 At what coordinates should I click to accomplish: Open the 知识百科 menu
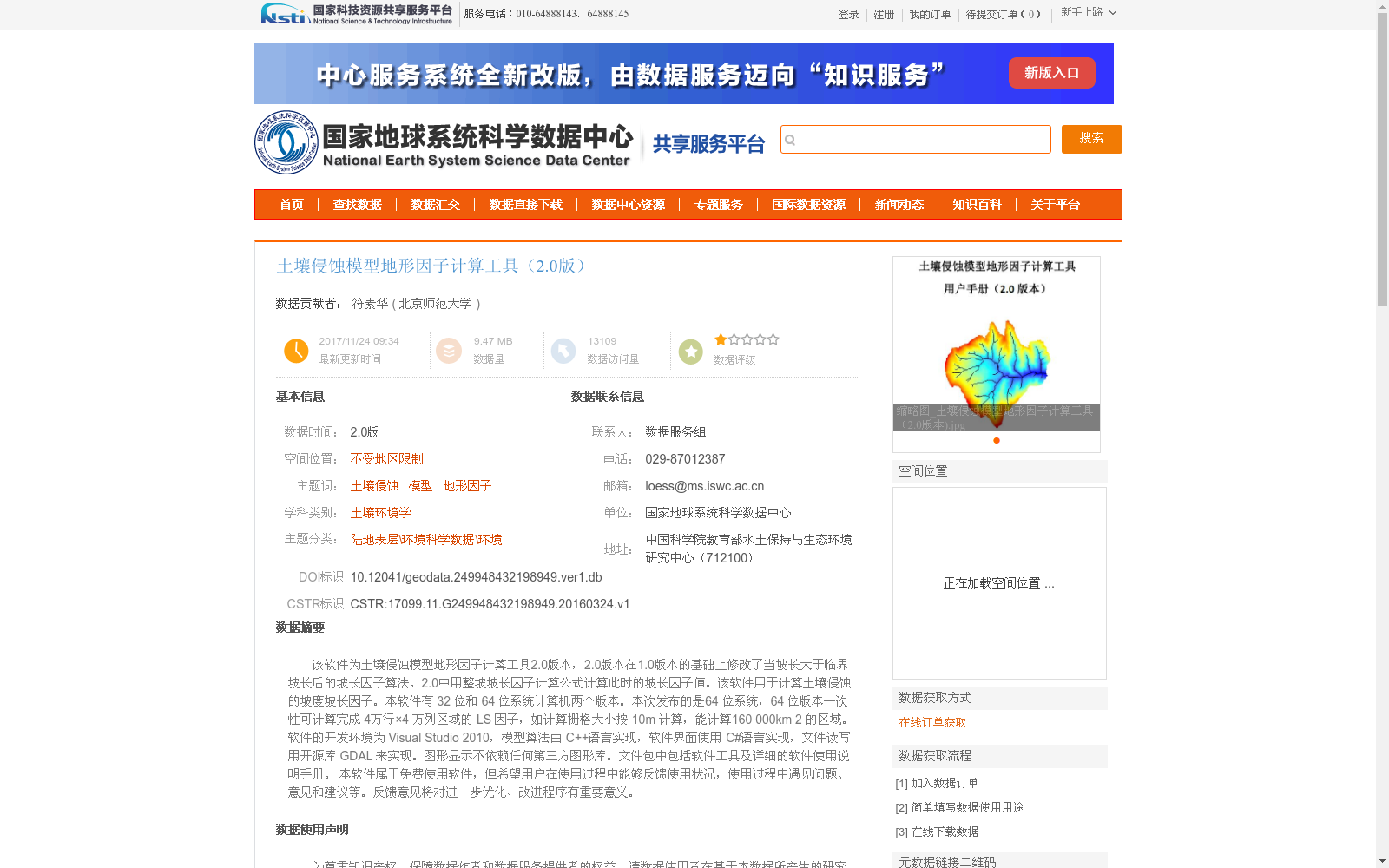978,205
